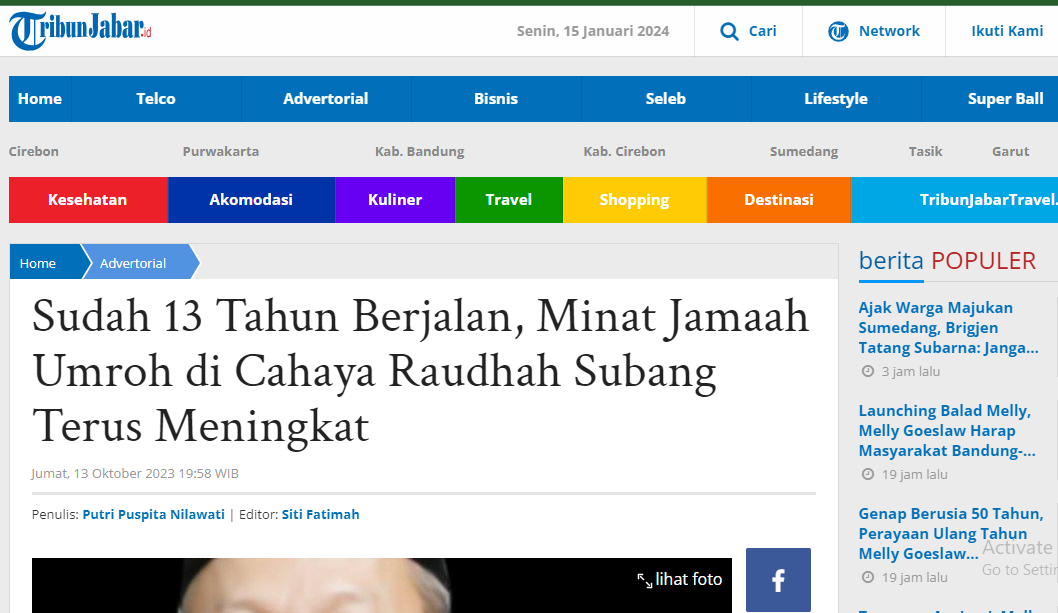Open the Seleb menu item
Viewport: 1058px width, 613px height.
coord(666,99)
